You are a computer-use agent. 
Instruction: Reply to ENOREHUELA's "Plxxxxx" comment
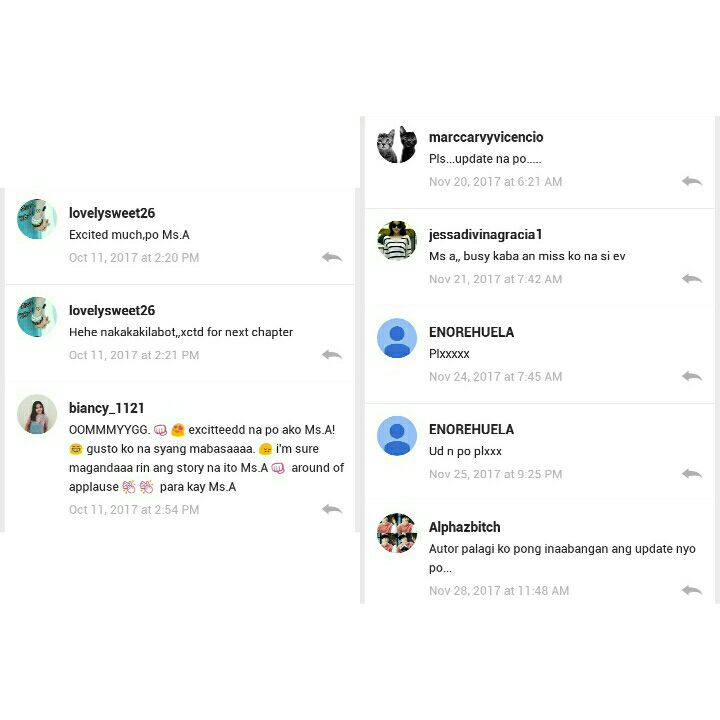(x=692, y=376)
